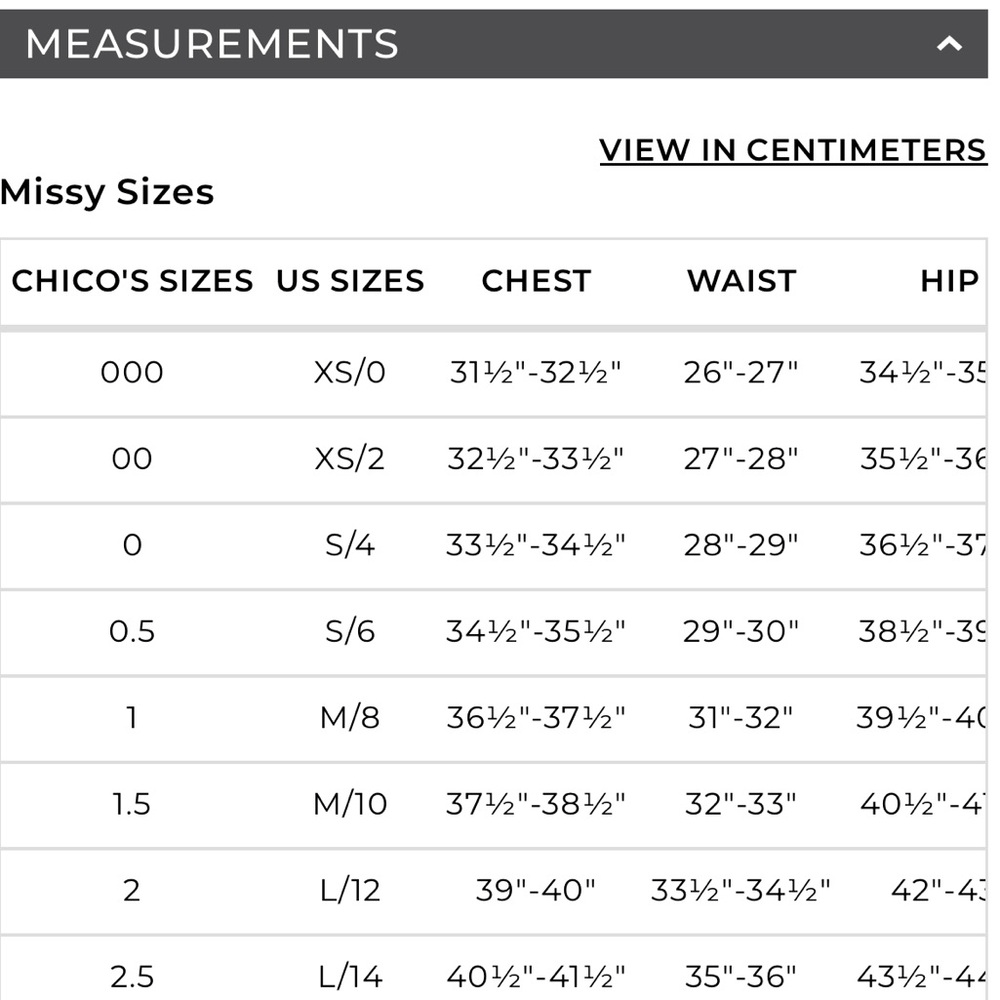Click the Chico's Sizes column header
Screen dimensions: 1000x1000
coord(132,281)
